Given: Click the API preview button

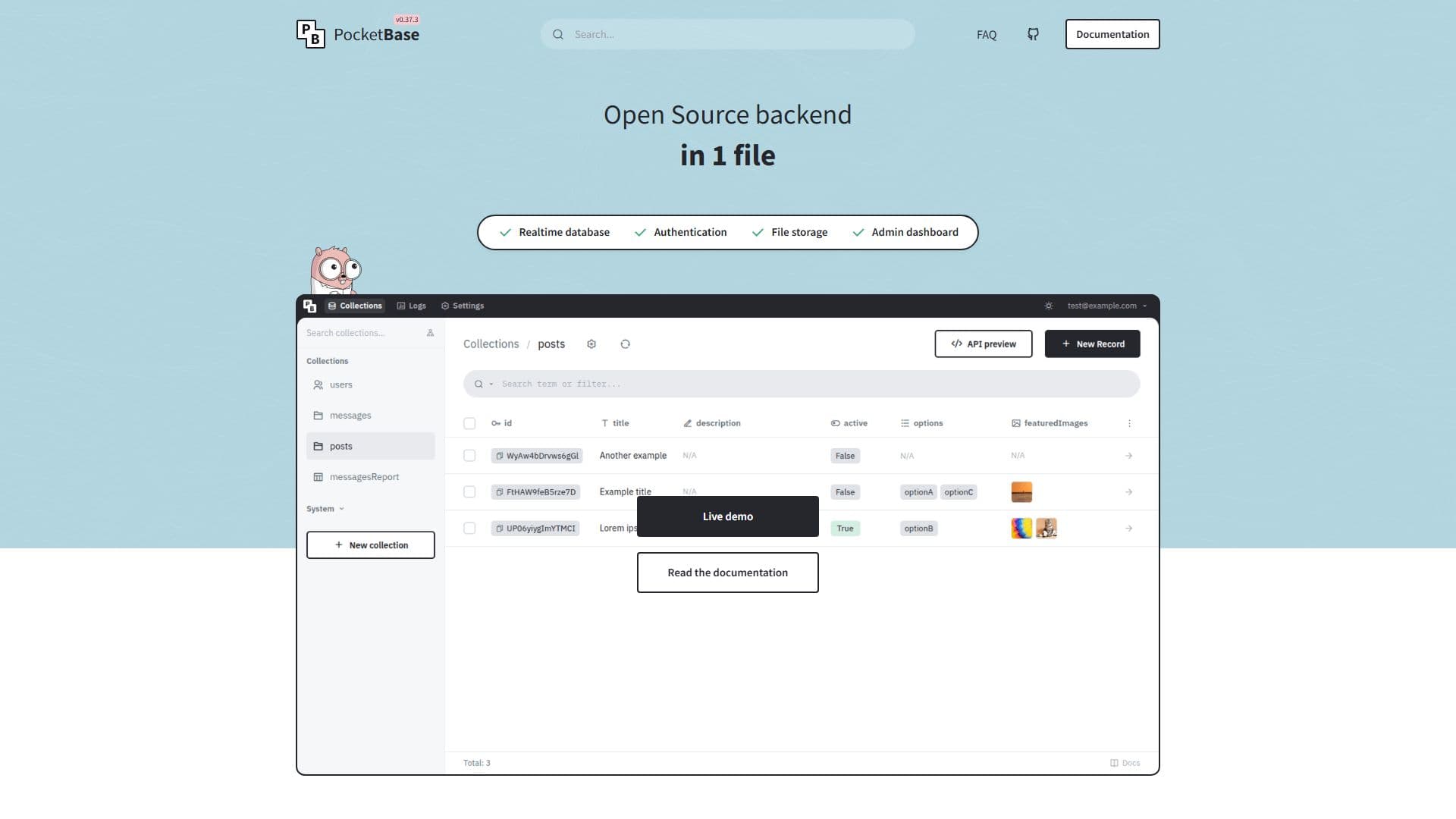Looking at the screenshot, I should pos(984,344).
